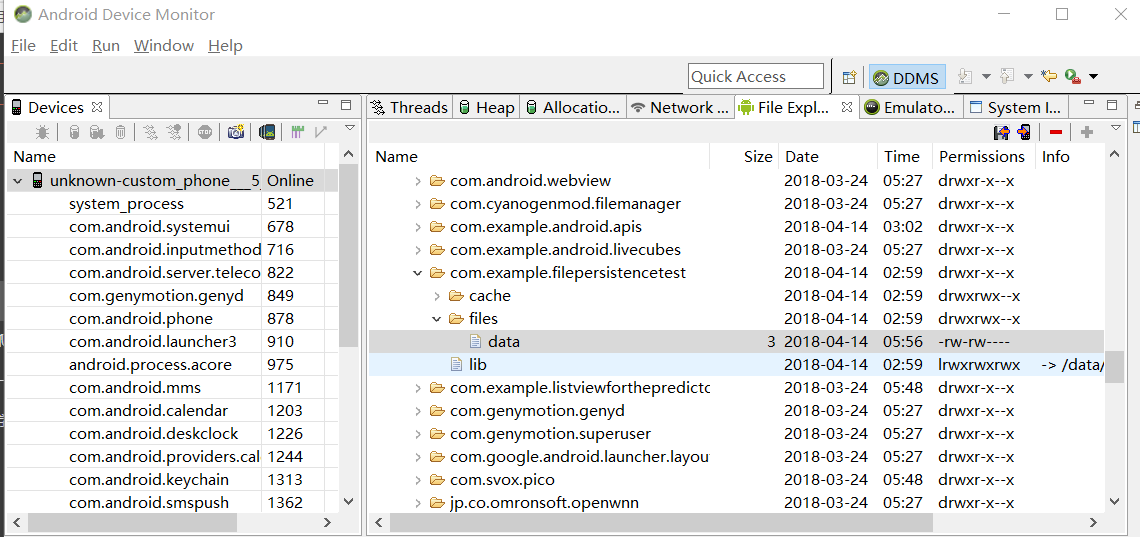Click the Screen Capture camera icon
Viewport: 1140px width, 537px height.
point(235,132)
